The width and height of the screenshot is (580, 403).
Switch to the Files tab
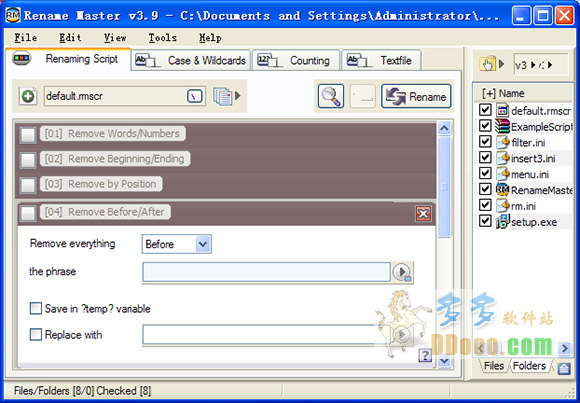[x=494, y=366]
